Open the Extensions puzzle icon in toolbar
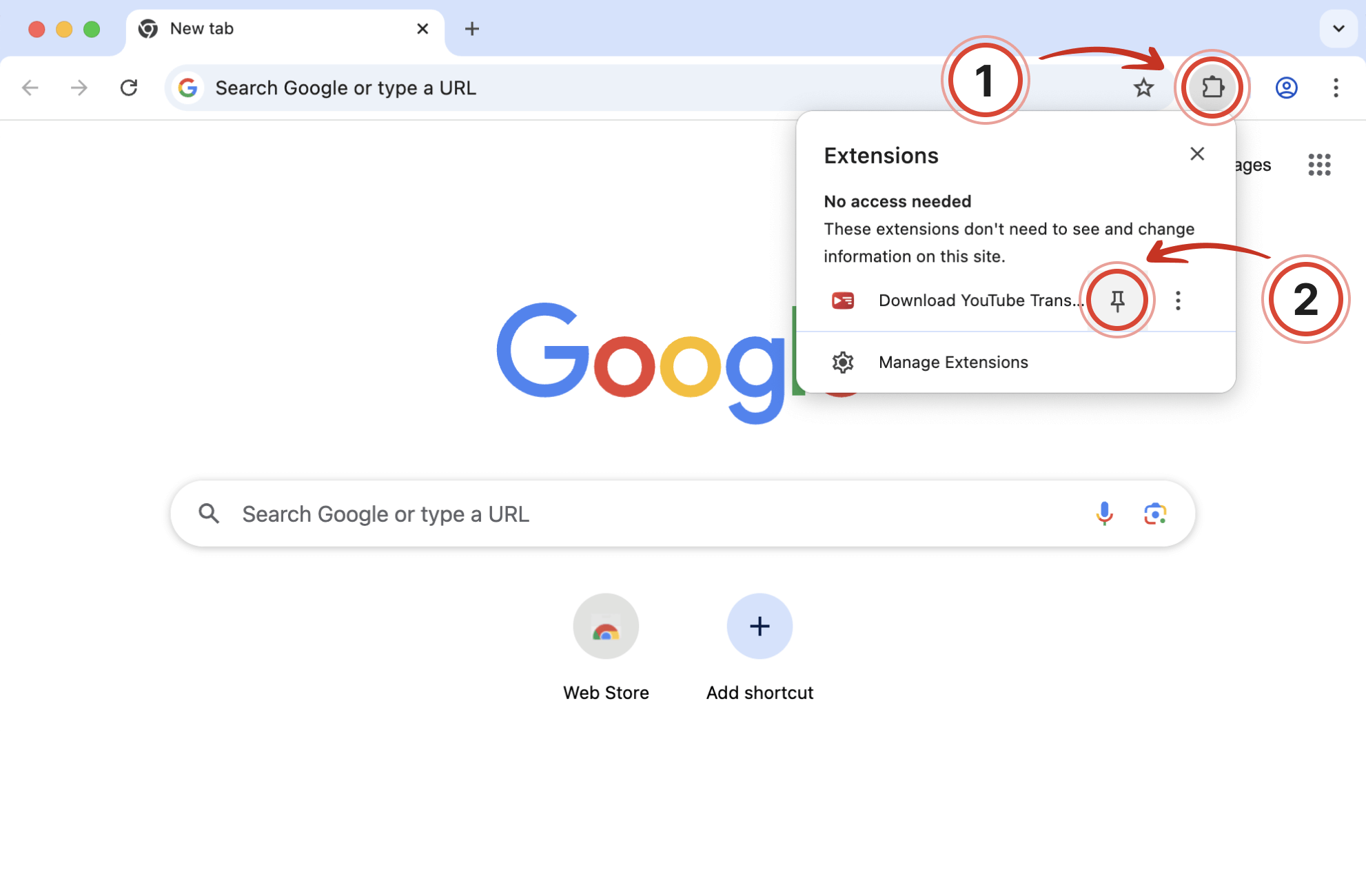The height and width of the screenshot is (896, 1366). pyautogui.click(x=1212, y=88)
